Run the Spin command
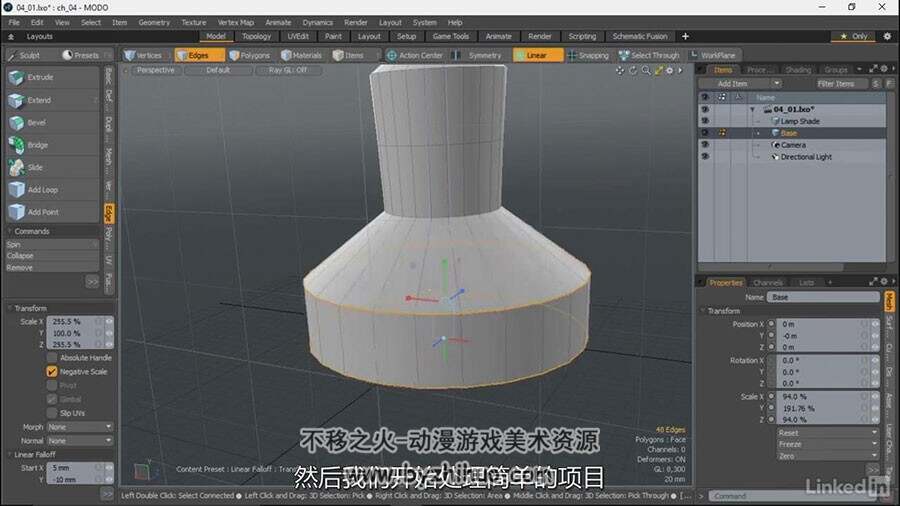Screen dimensions: 900x506 [52, 244]
